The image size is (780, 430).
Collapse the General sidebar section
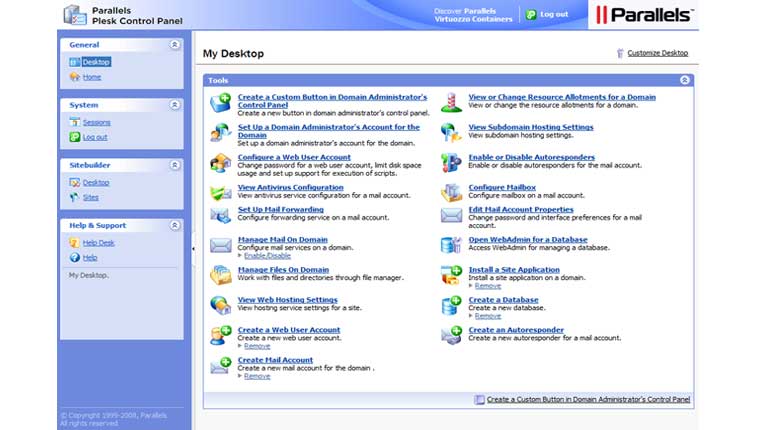coord(175,45)
